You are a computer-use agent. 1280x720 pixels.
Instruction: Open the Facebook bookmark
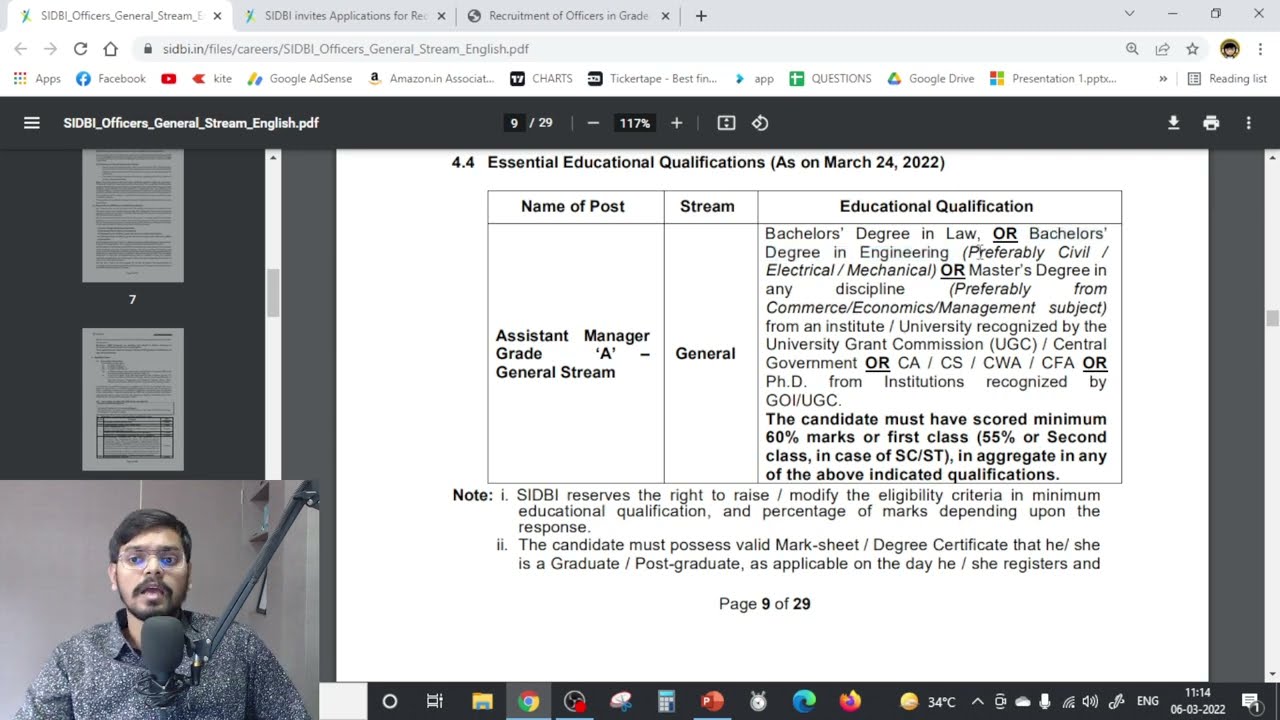[x=111, y=78]
